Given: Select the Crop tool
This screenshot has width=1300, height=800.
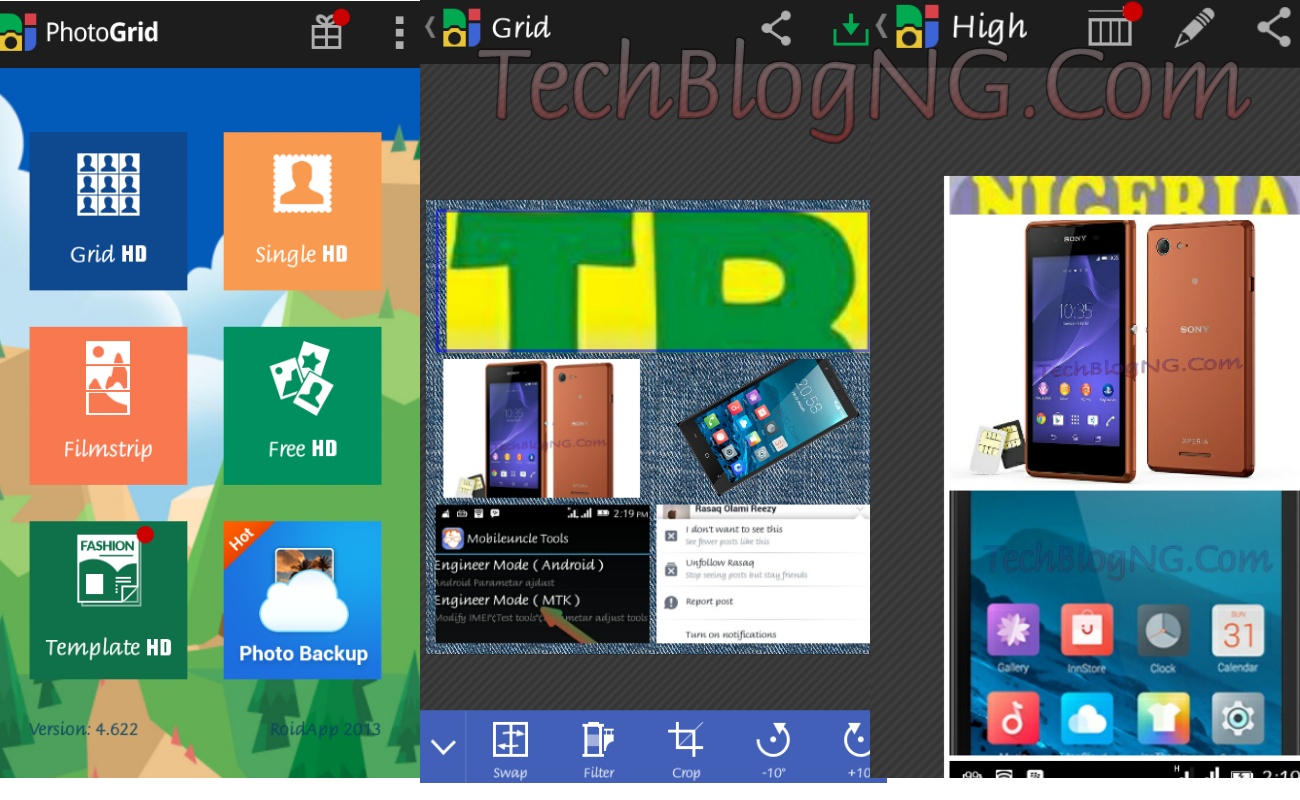Looking at the screenshot, I should pyautogui.click(x=686, y=748).
